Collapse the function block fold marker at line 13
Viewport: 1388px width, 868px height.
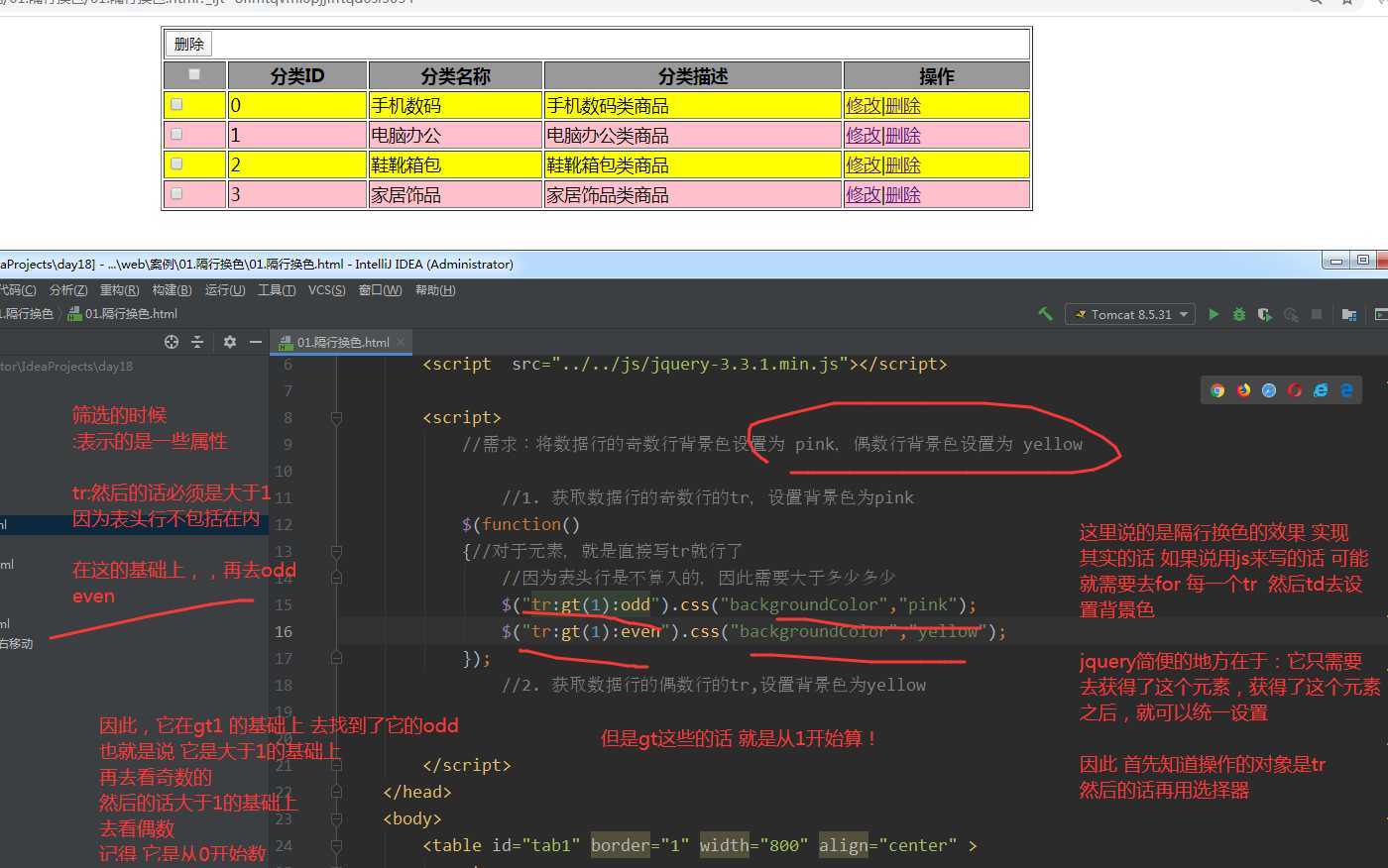point(336,552)
